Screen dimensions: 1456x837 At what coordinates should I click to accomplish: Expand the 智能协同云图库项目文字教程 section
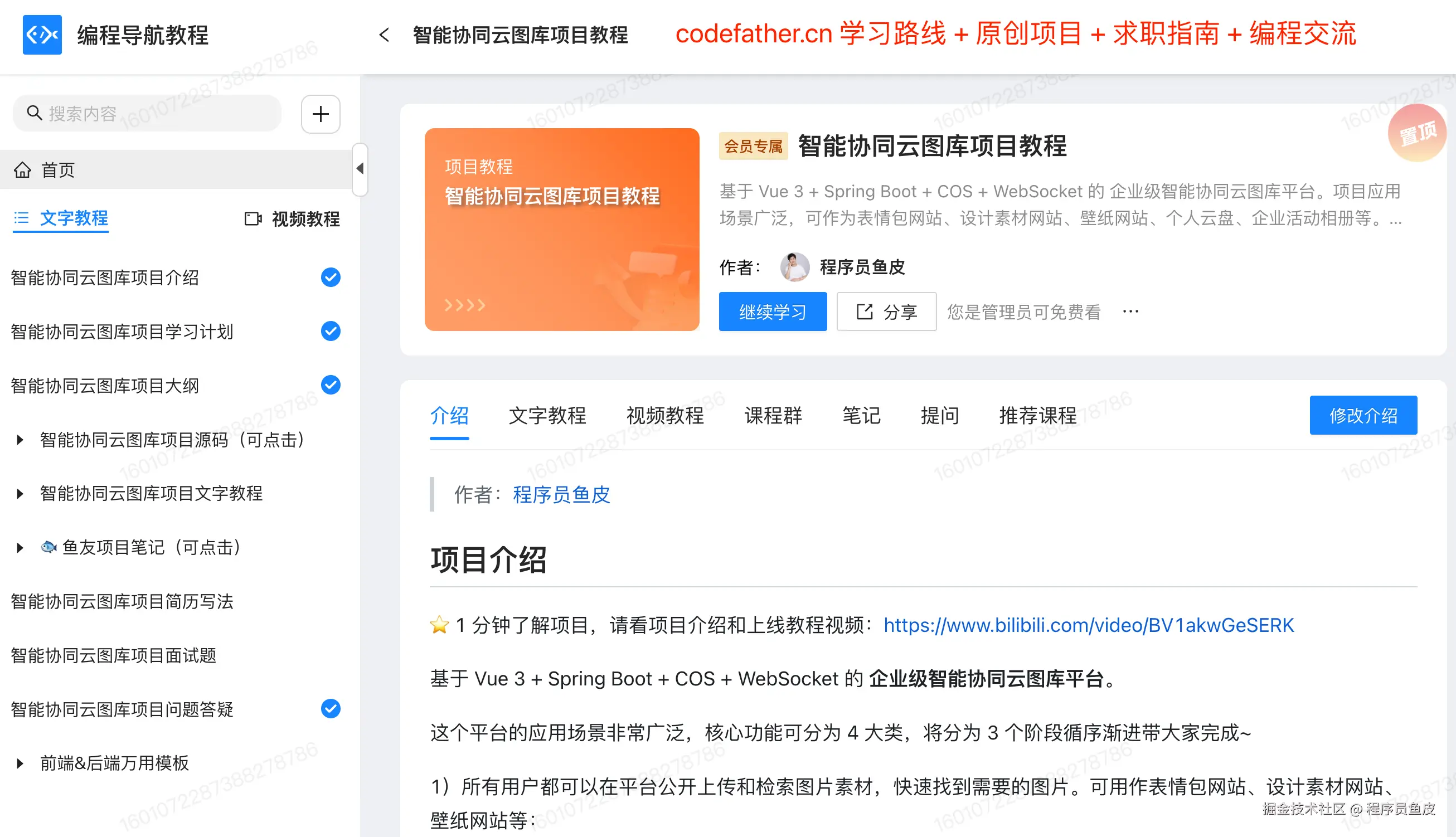point(20,493)
